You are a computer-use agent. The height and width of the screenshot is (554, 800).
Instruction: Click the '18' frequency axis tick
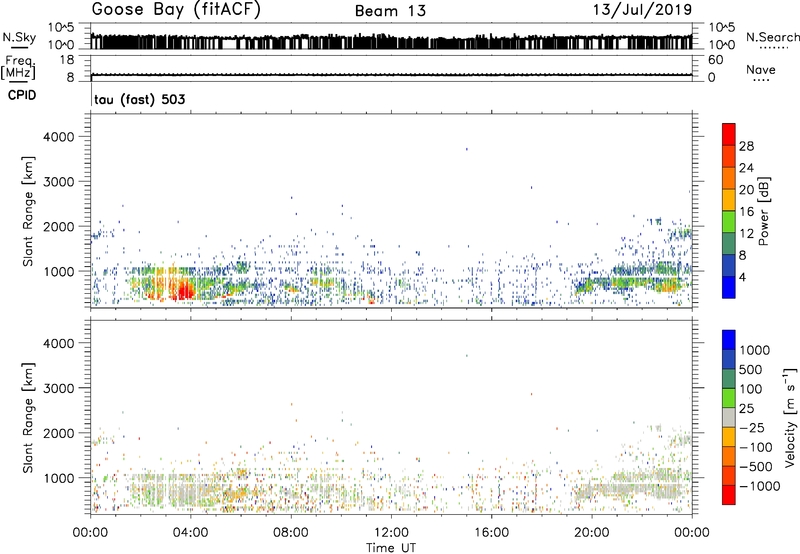point(67,60)
